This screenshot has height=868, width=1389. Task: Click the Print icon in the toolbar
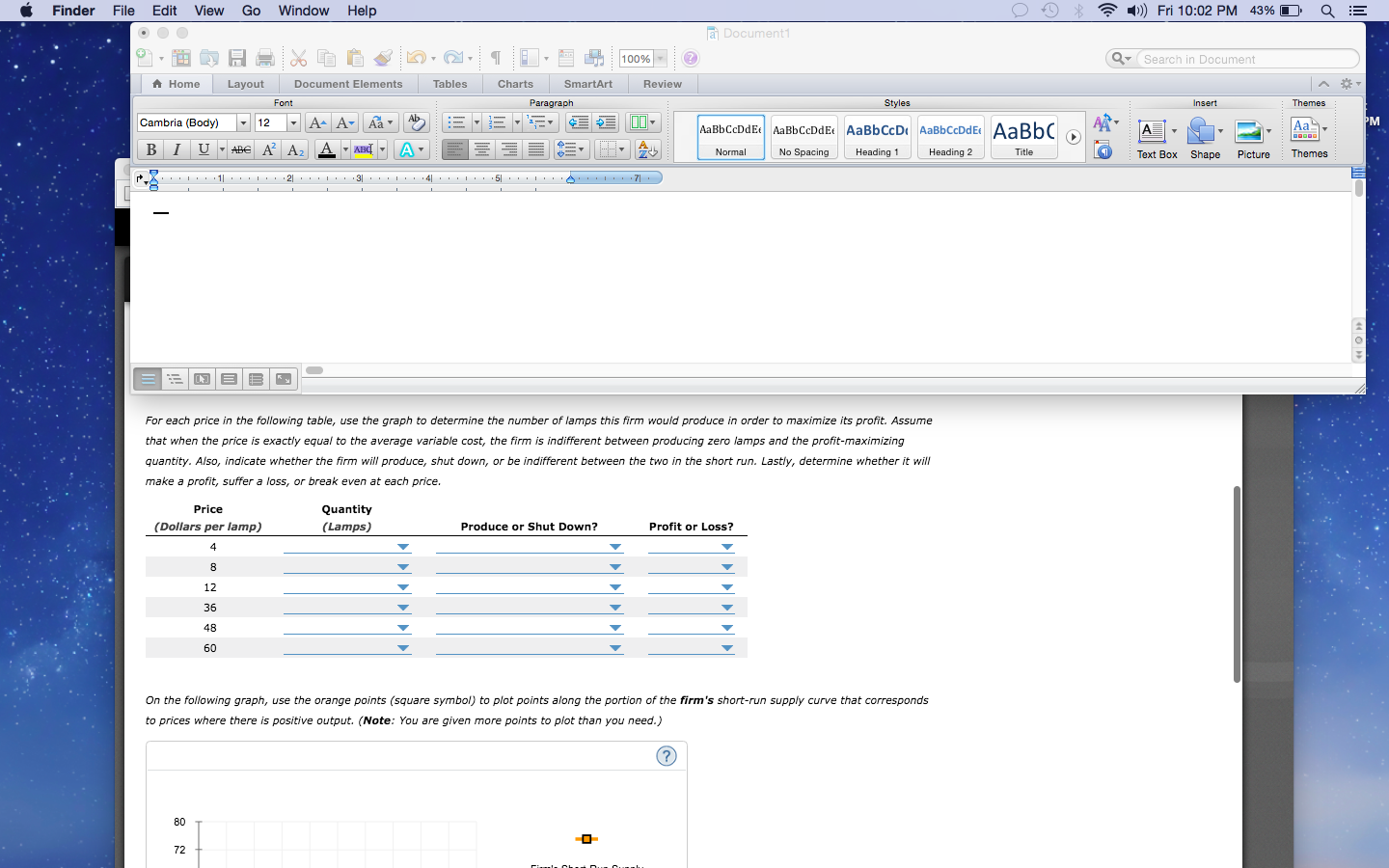[x=264, y=58]
